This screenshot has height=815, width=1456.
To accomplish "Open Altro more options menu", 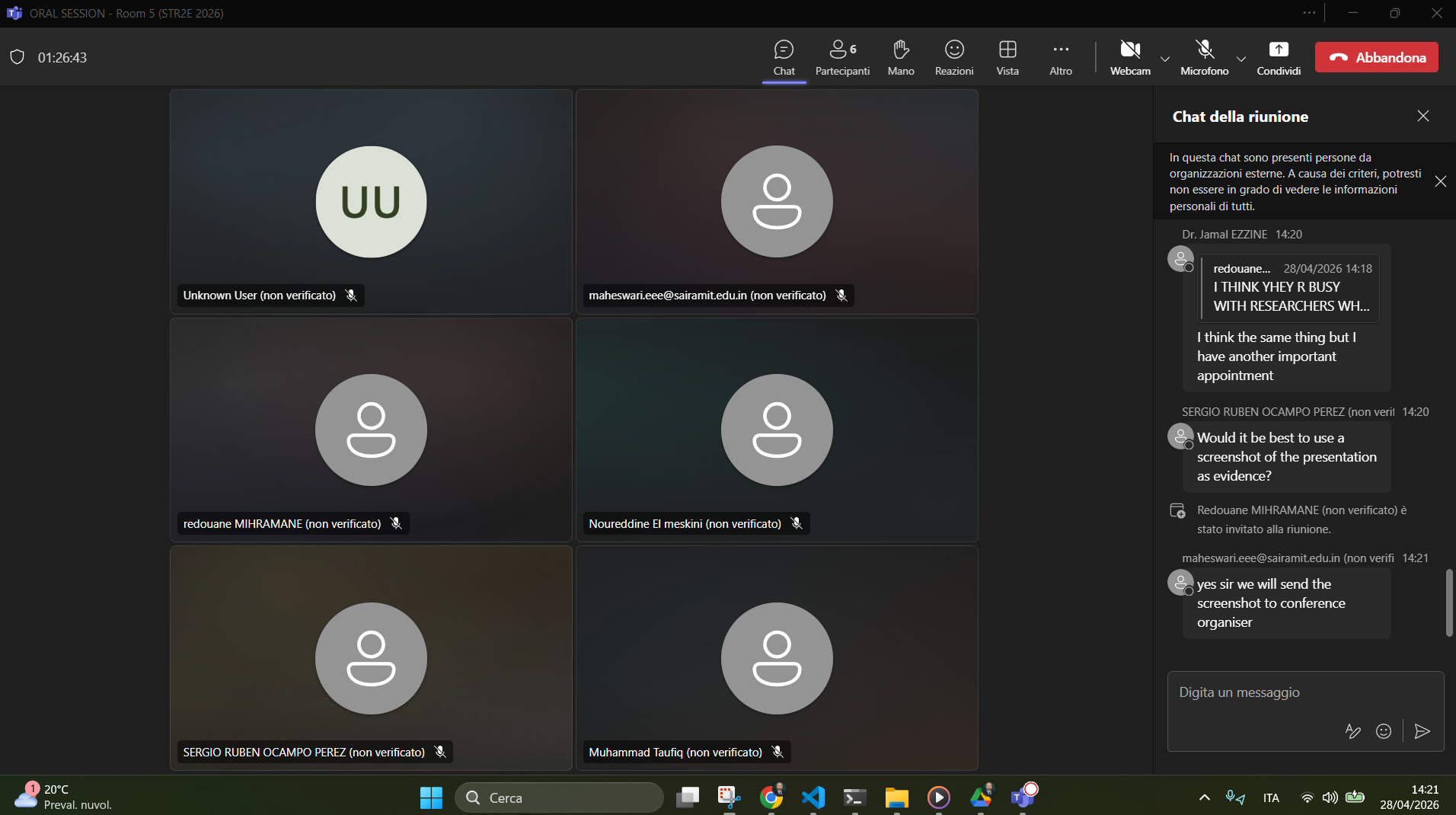I will coord(1061,58).
